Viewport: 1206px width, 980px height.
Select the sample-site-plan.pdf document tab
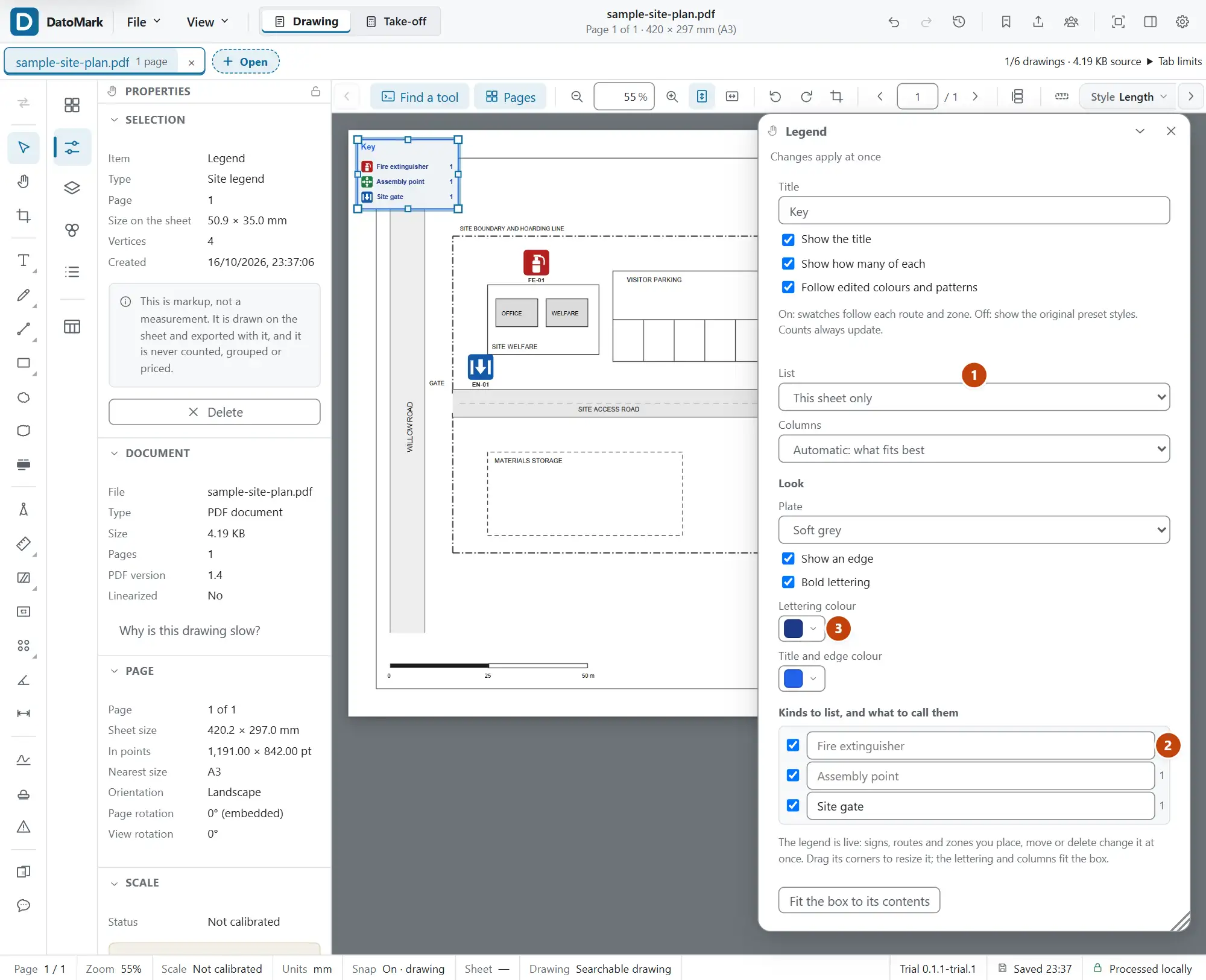pyautogui.click(x=92, y=62)
